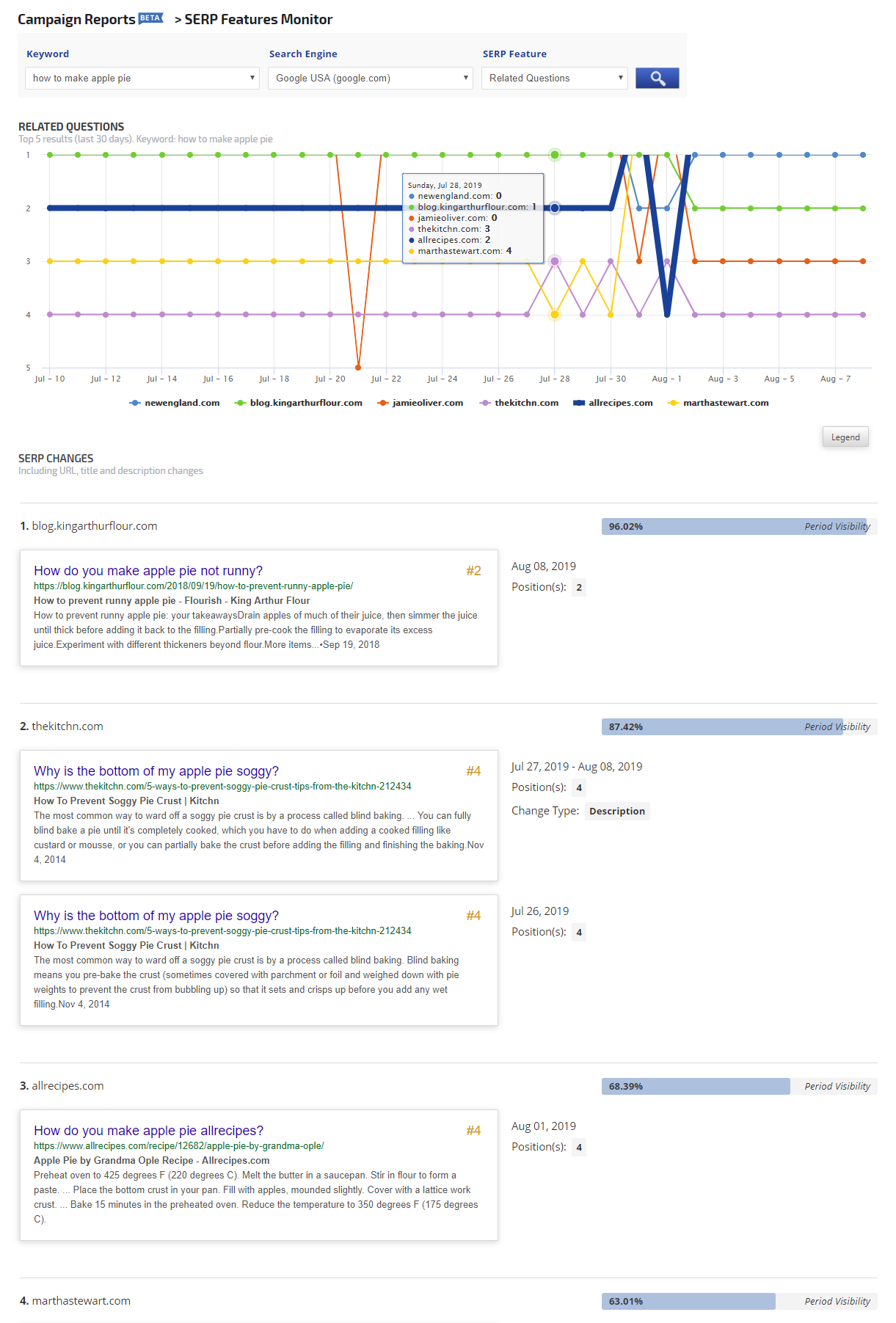Viewport: 896px width, 1323px height.
Task: Click jamieoliver.com data point at position 5
Action: coord(358,368)
